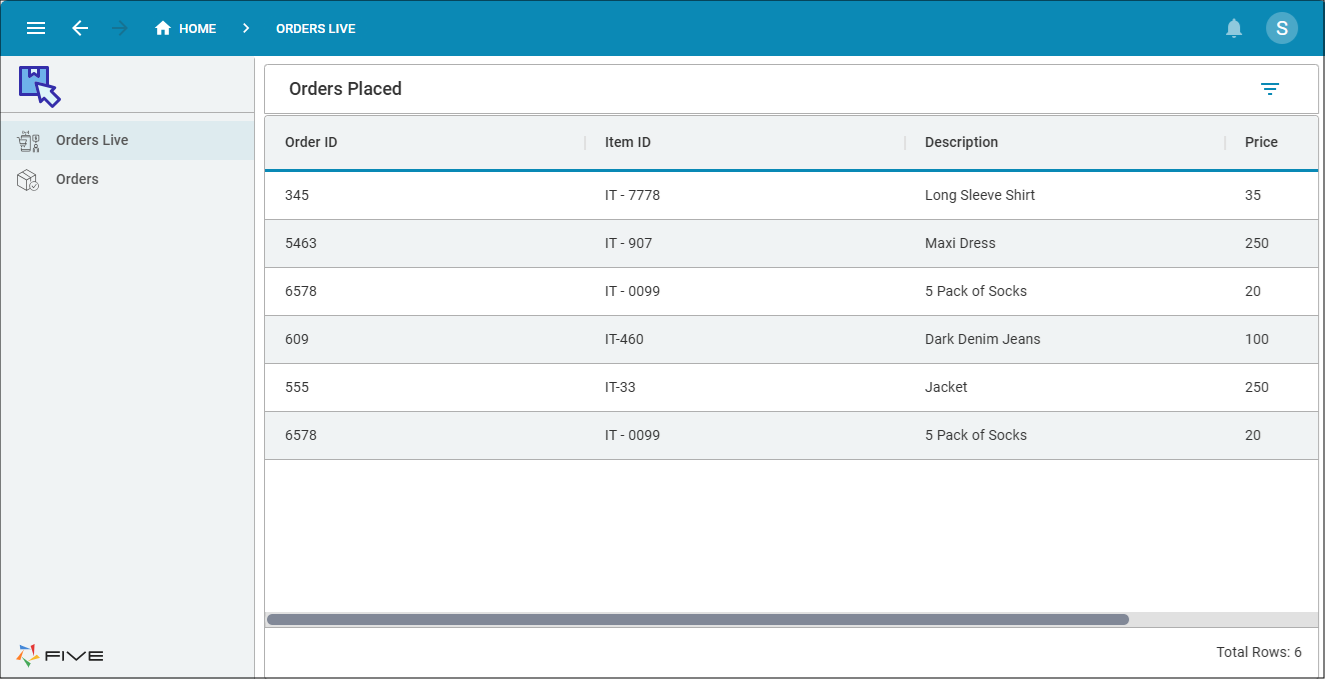Click the Orders Placed title
1325x679 pixels.
pyautogui.click(x=345, y=89)
